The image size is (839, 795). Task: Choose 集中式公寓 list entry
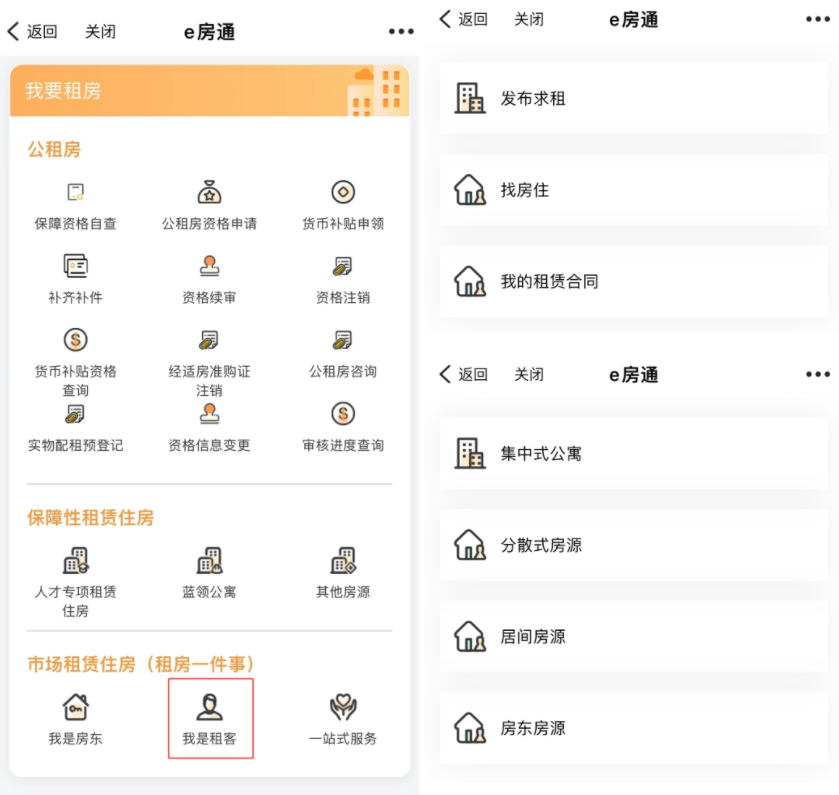[634, 454]
